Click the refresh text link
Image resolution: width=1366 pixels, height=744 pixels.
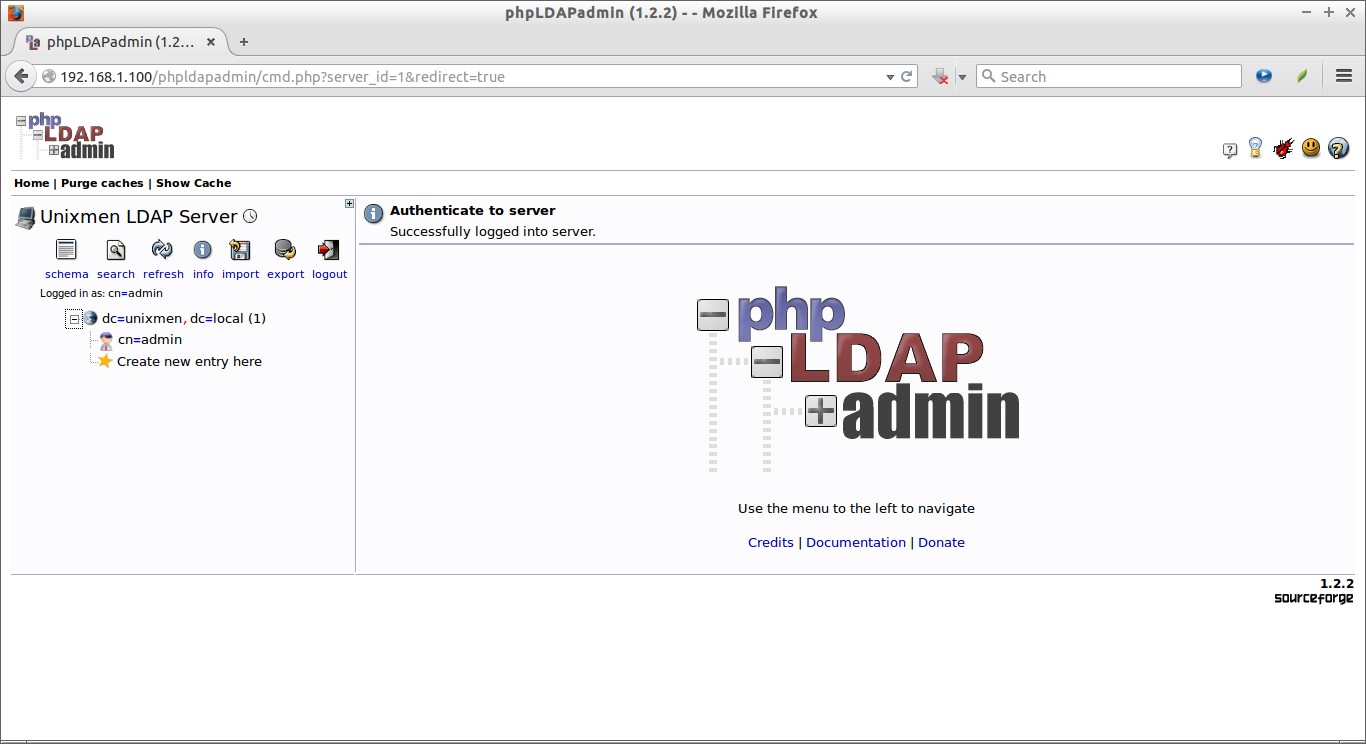pyautogui.click(x=163, y=274)
